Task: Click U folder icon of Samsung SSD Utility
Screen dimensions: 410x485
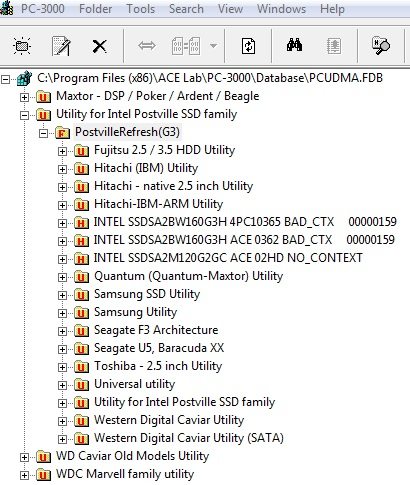Action: pos(81,295)
